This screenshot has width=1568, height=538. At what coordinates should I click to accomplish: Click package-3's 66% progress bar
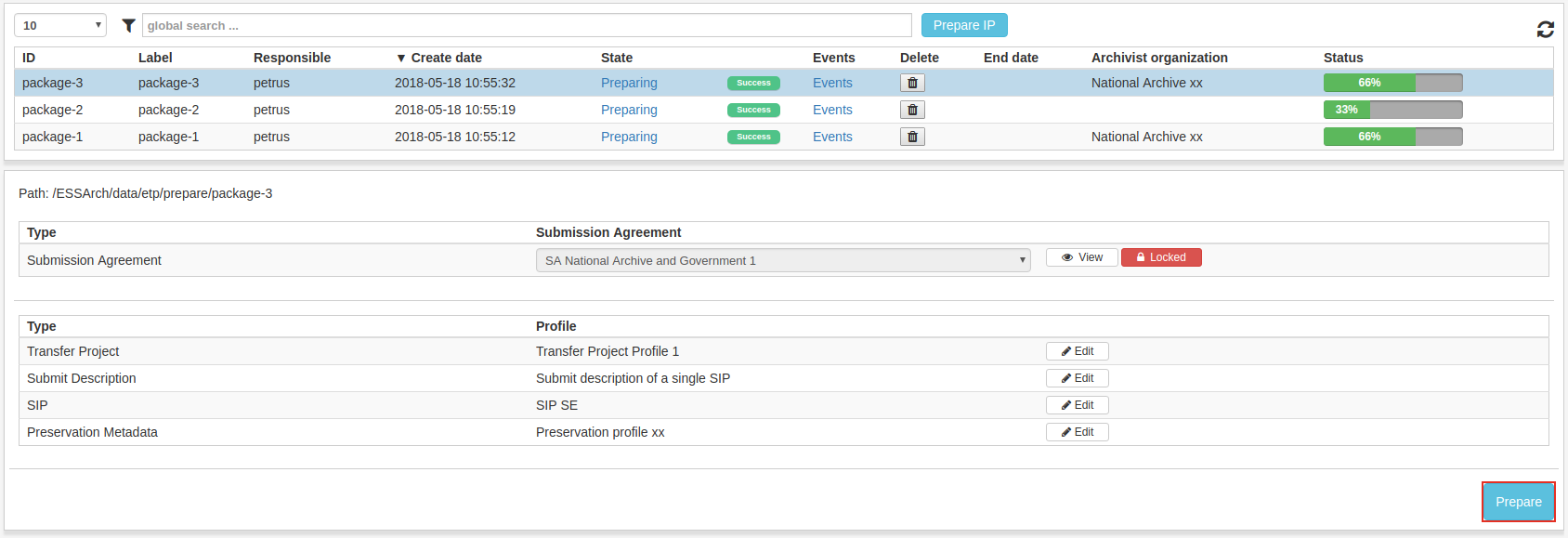(x=1392, y=83)
